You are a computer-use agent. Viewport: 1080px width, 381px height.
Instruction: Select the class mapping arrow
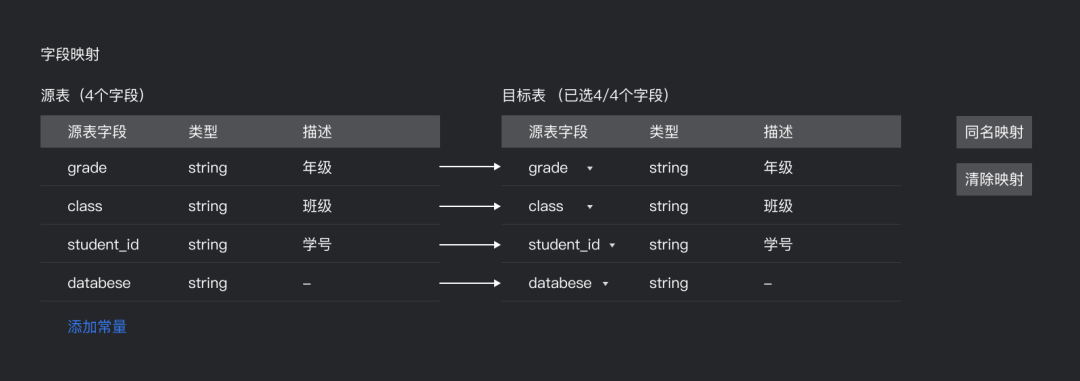pyautogui.click(x=470, y=206)
